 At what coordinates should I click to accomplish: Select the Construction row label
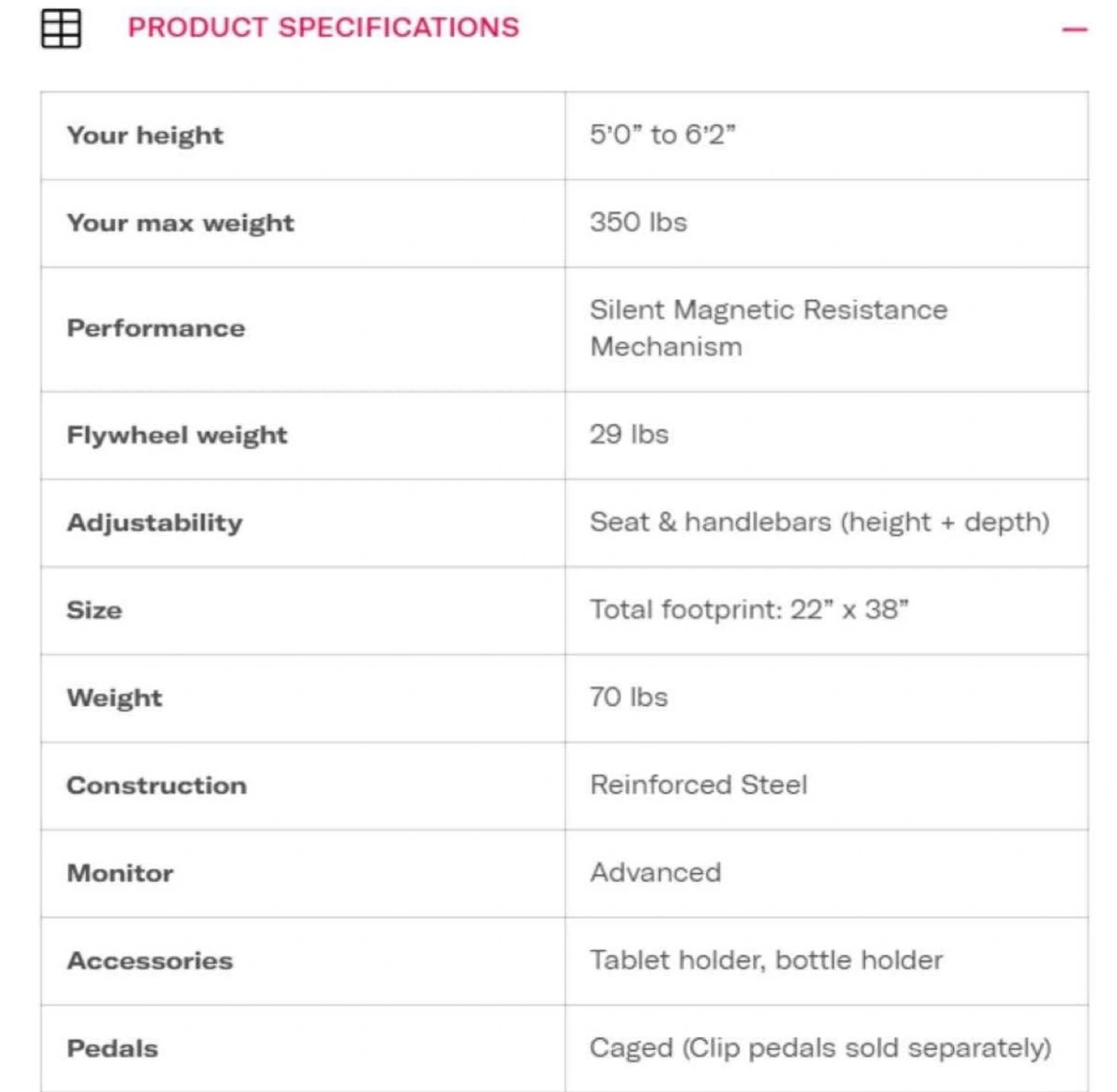click(x=157, y=786)
